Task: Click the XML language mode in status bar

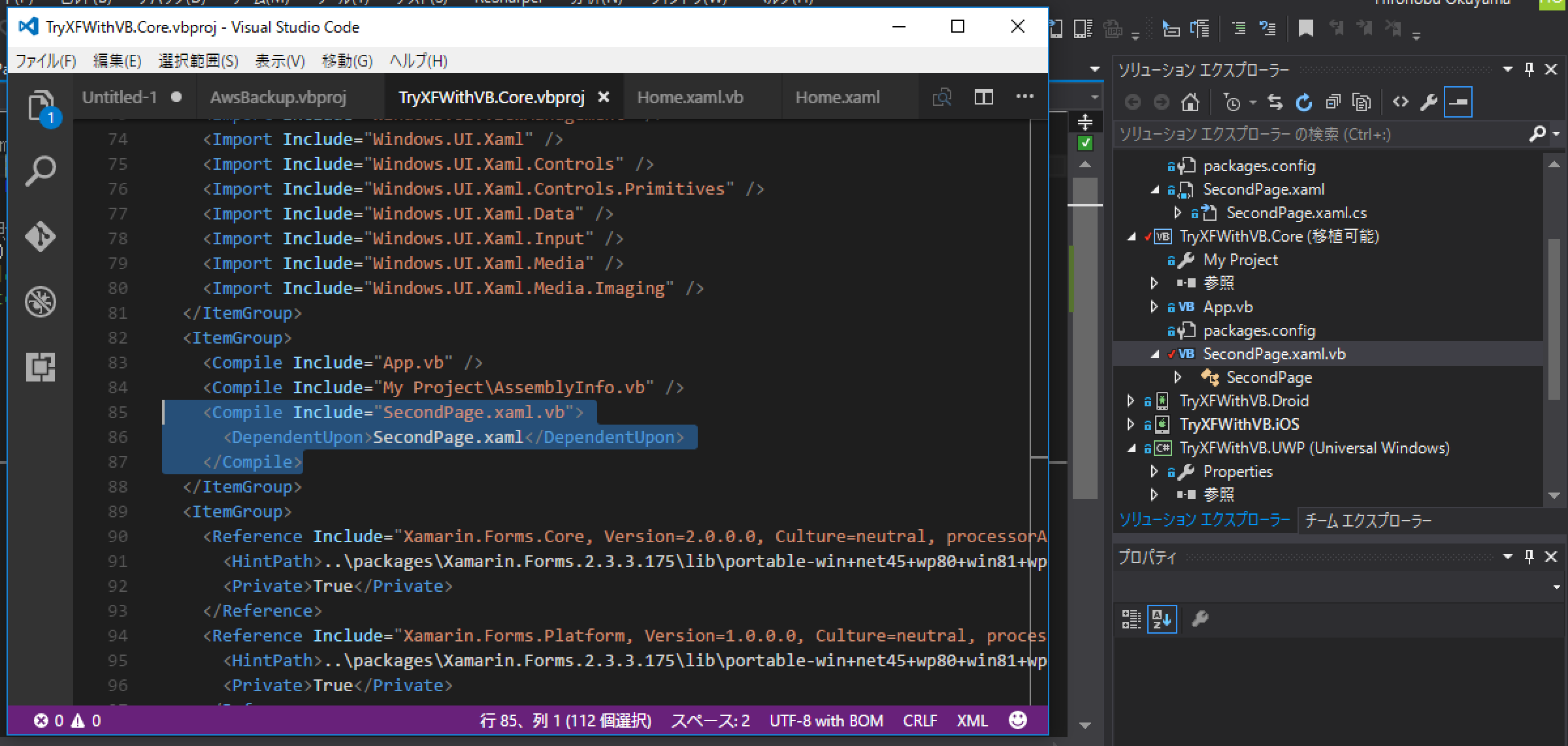Action: 972,721
